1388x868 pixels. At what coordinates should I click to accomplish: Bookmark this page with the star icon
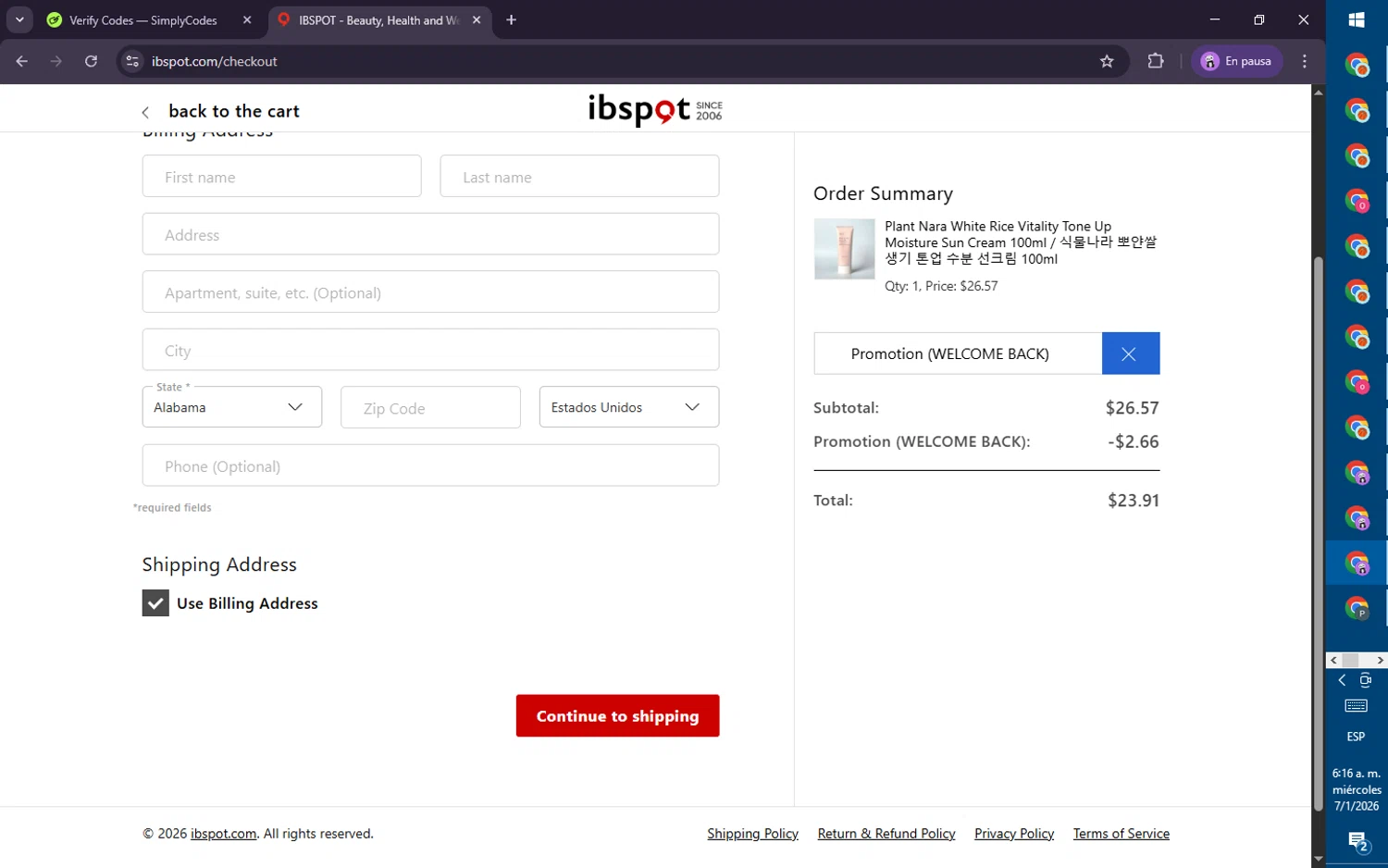click(1107, 61)
